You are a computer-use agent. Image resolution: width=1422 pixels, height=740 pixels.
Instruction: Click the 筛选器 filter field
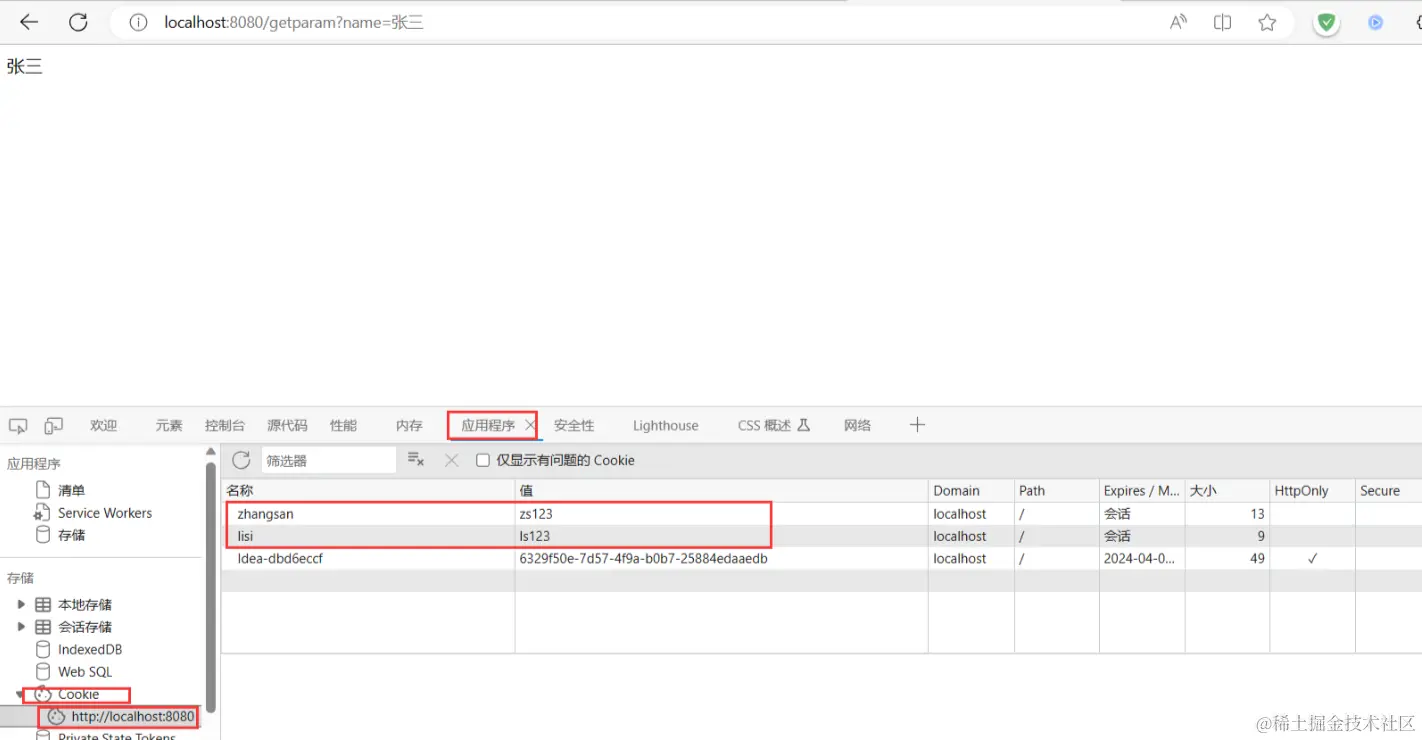click(329, 460)
